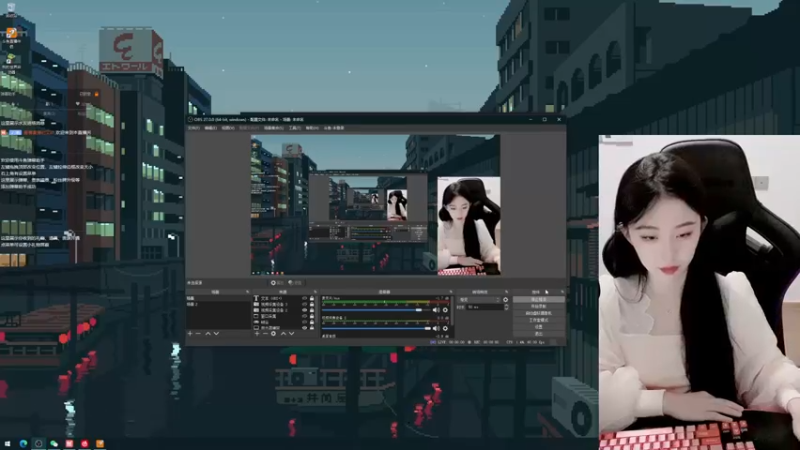Click the 启动虚拟摄像机 button
Screen dimensions: 800x450
click(538, 313)
